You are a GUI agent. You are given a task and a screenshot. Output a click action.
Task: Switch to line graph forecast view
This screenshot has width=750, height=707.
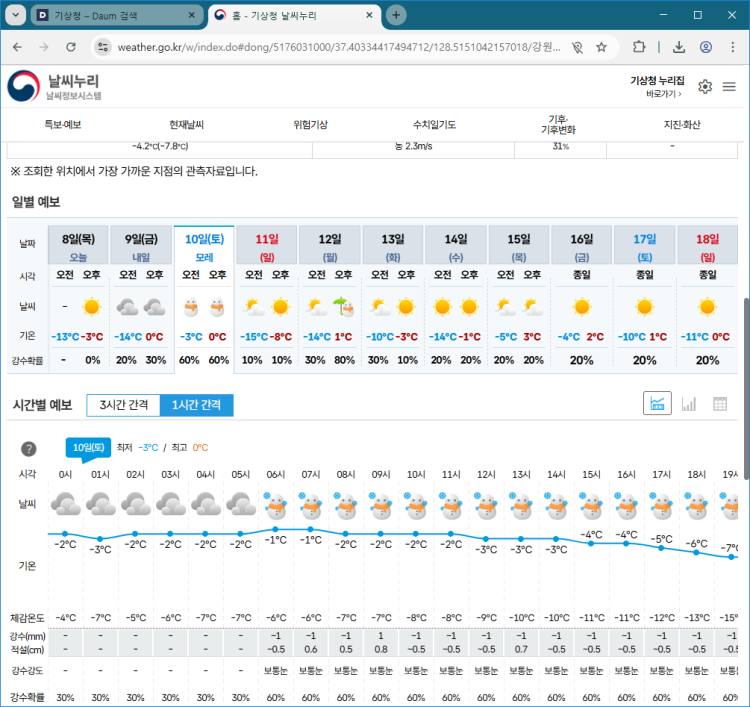tap(658, 404)
